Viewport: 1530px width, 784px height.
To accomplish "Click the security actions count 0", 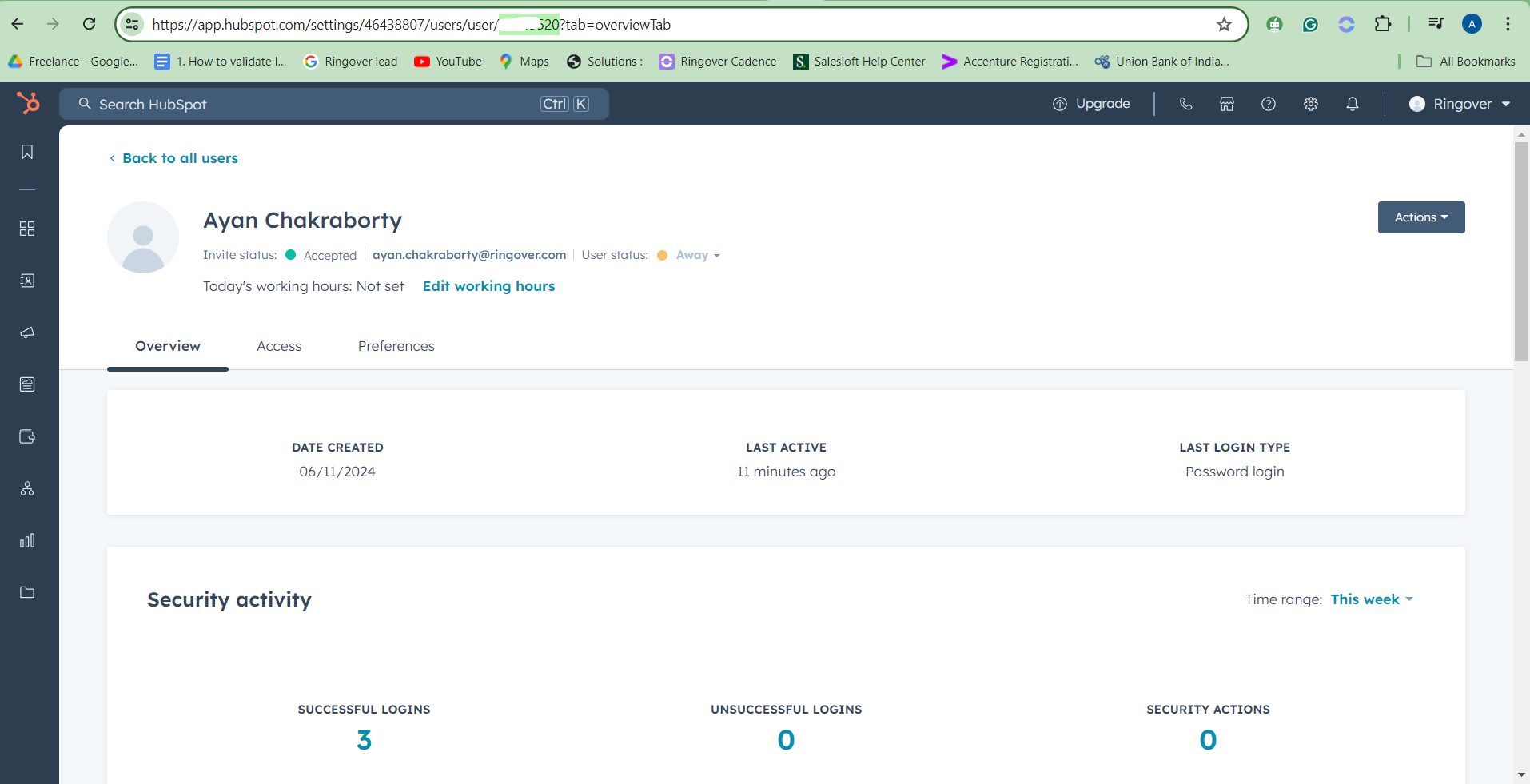I will [1208, 740].
